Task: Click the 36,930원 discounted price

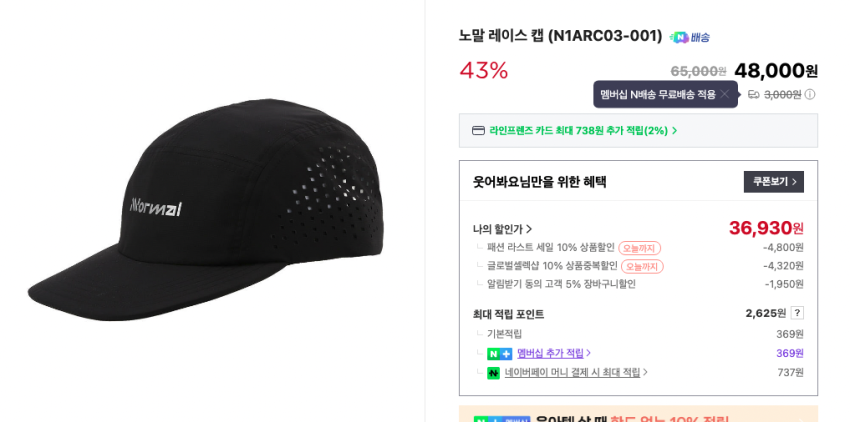Action: click(x=766, y=228)
